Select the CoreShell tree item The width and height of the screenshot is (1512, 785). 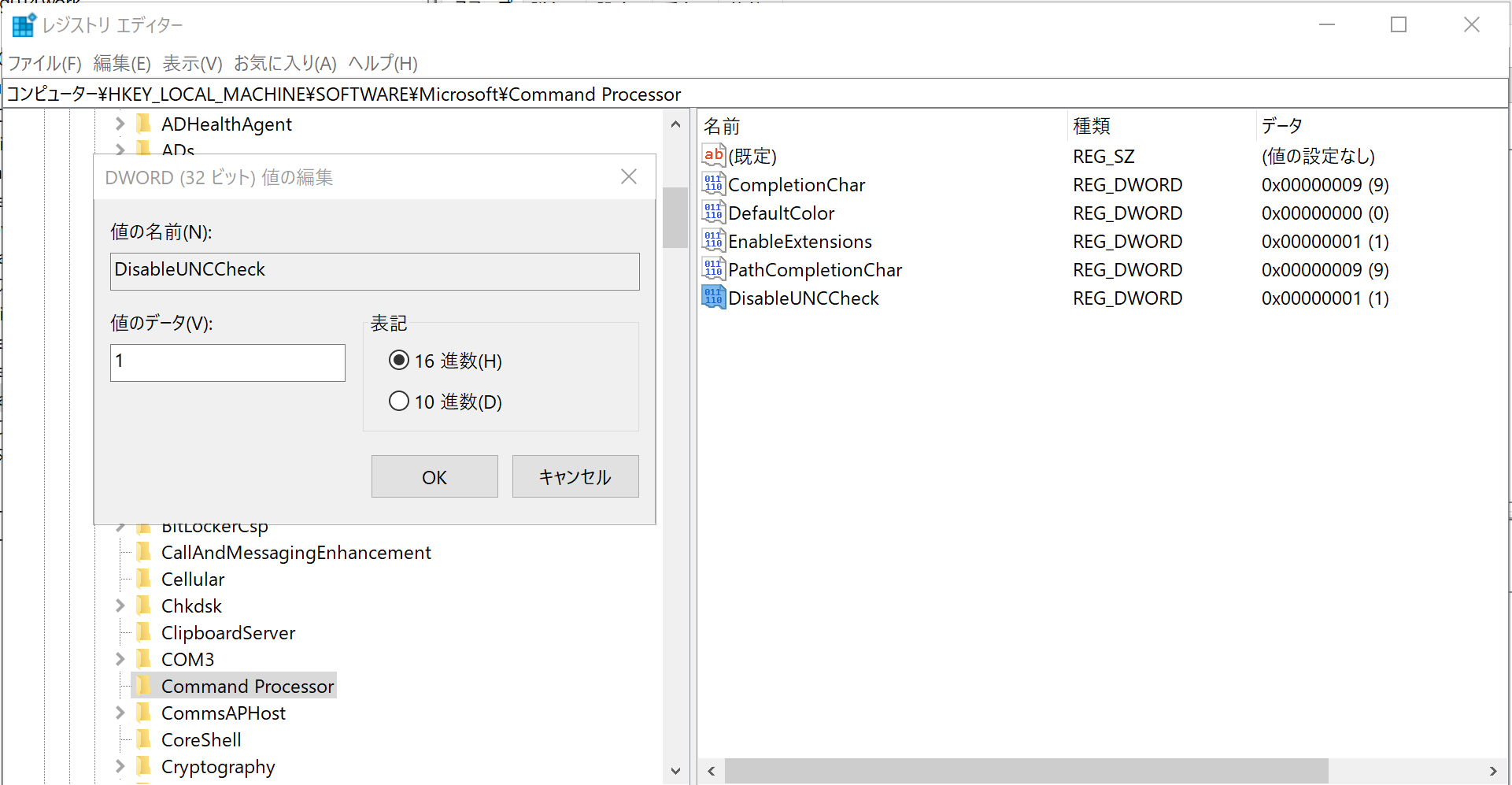pyautogui.click(x=201, y=740)
